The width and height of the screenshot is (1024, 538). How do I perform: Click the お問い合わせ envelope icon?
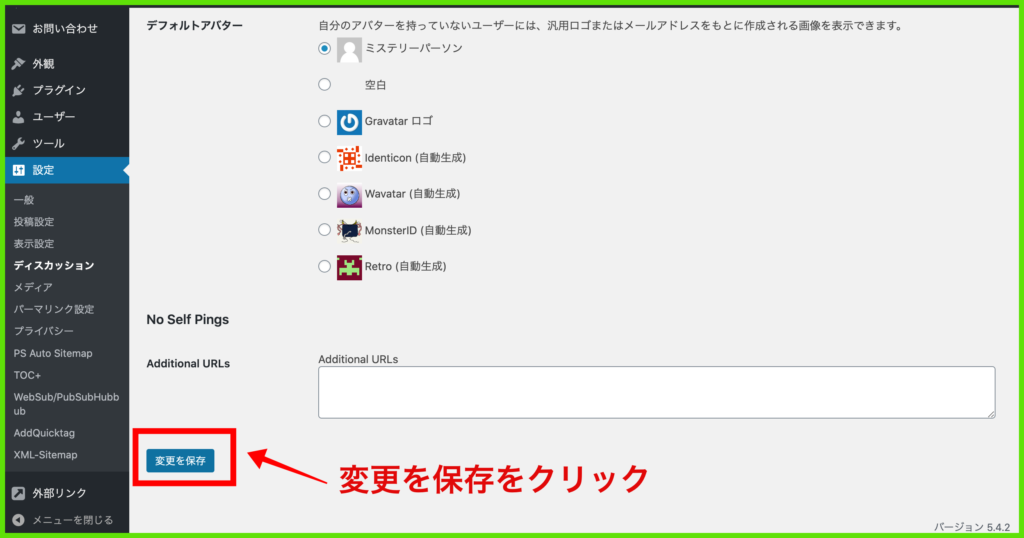pos(18,29)
